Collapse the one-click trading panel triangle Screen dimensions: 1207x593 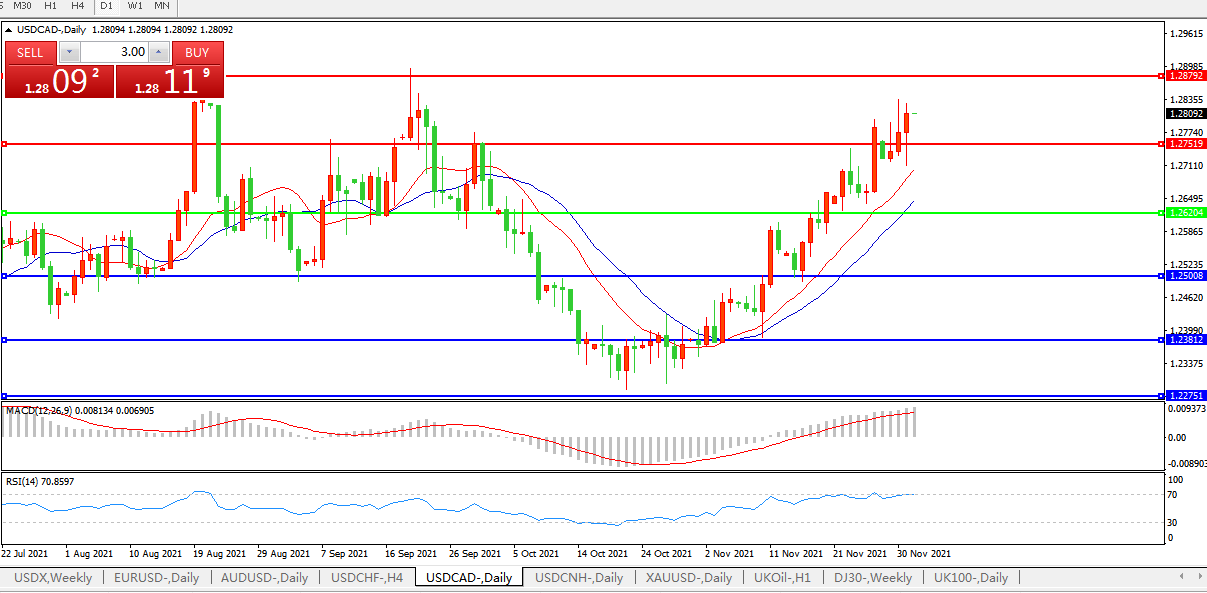[x=9, y=30]
